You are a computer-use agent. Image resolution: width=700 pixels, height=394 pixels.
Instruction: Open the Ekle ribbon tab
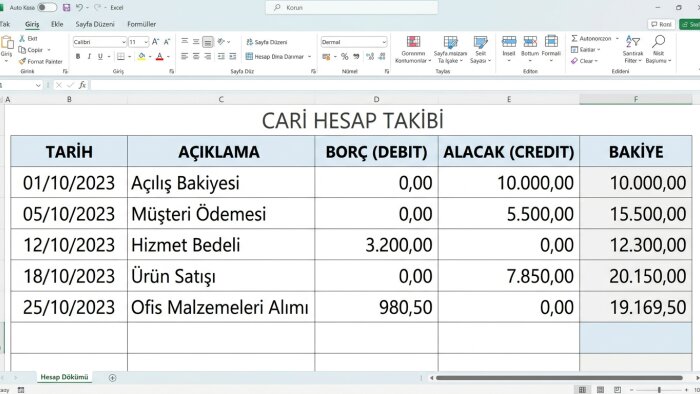click(x=57, y=24)
